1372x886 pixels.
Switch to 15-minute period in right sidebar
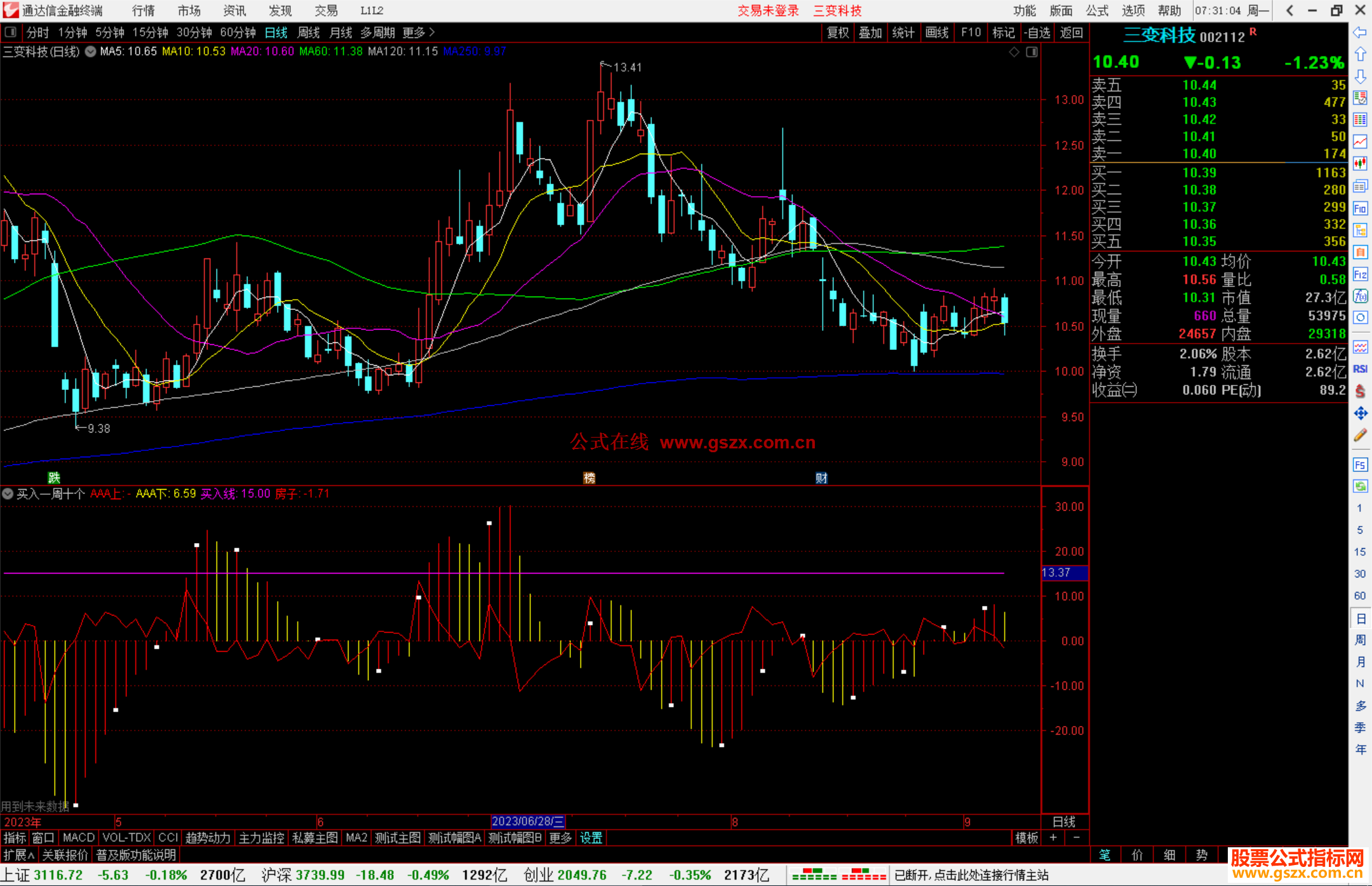[1359, 552]
